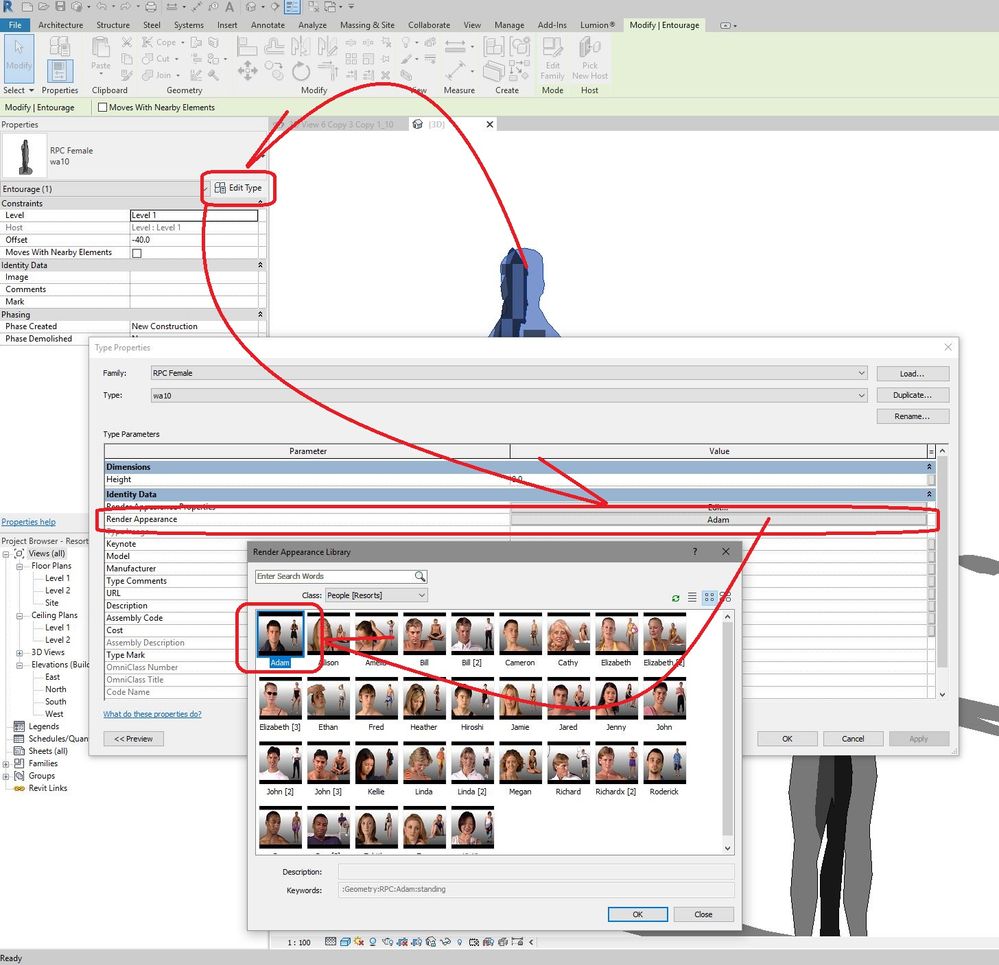Select Revit Links in Project Browser
999x965 pixels.
point(48,788)
